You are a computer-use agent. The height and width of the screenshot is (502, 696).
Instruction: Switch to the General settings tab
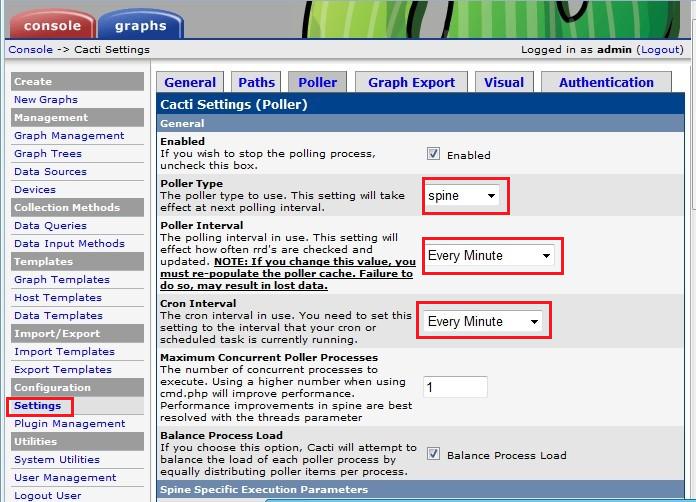(190, 83)
